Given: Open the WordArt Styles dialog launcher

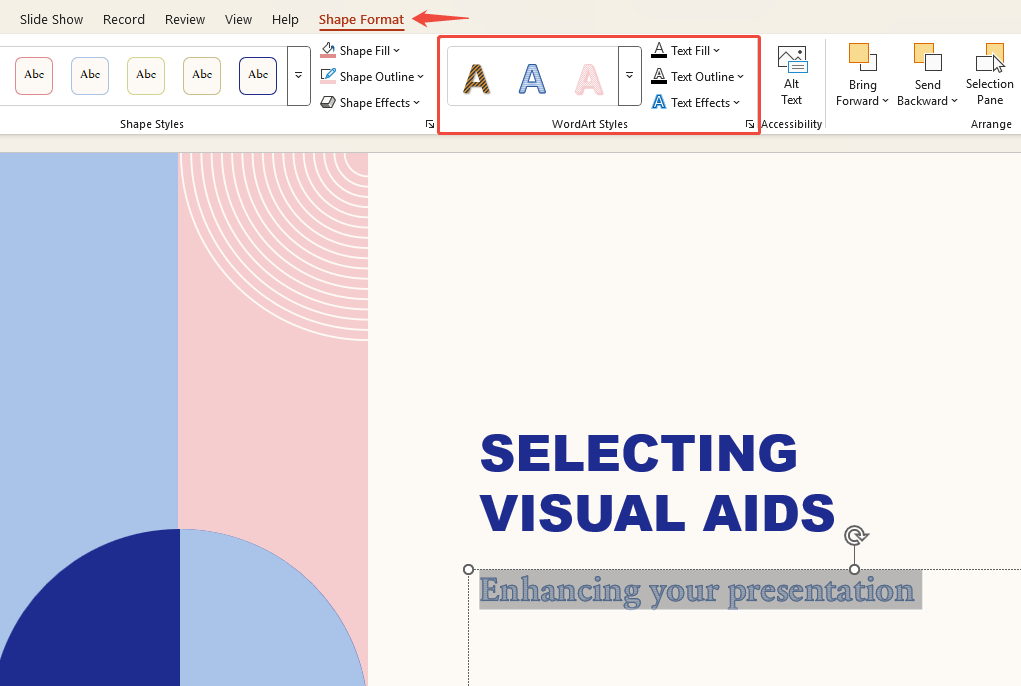Looking at the screenshot, I should (749, 124).
